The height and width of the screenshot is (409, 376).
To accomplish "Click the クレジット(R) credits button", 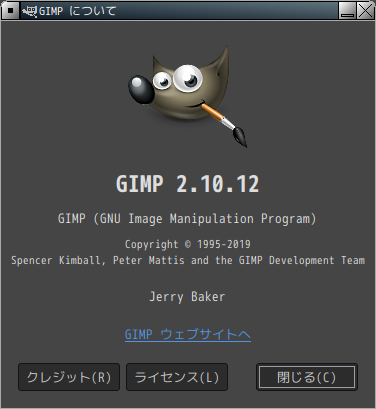I will (69, 377).
